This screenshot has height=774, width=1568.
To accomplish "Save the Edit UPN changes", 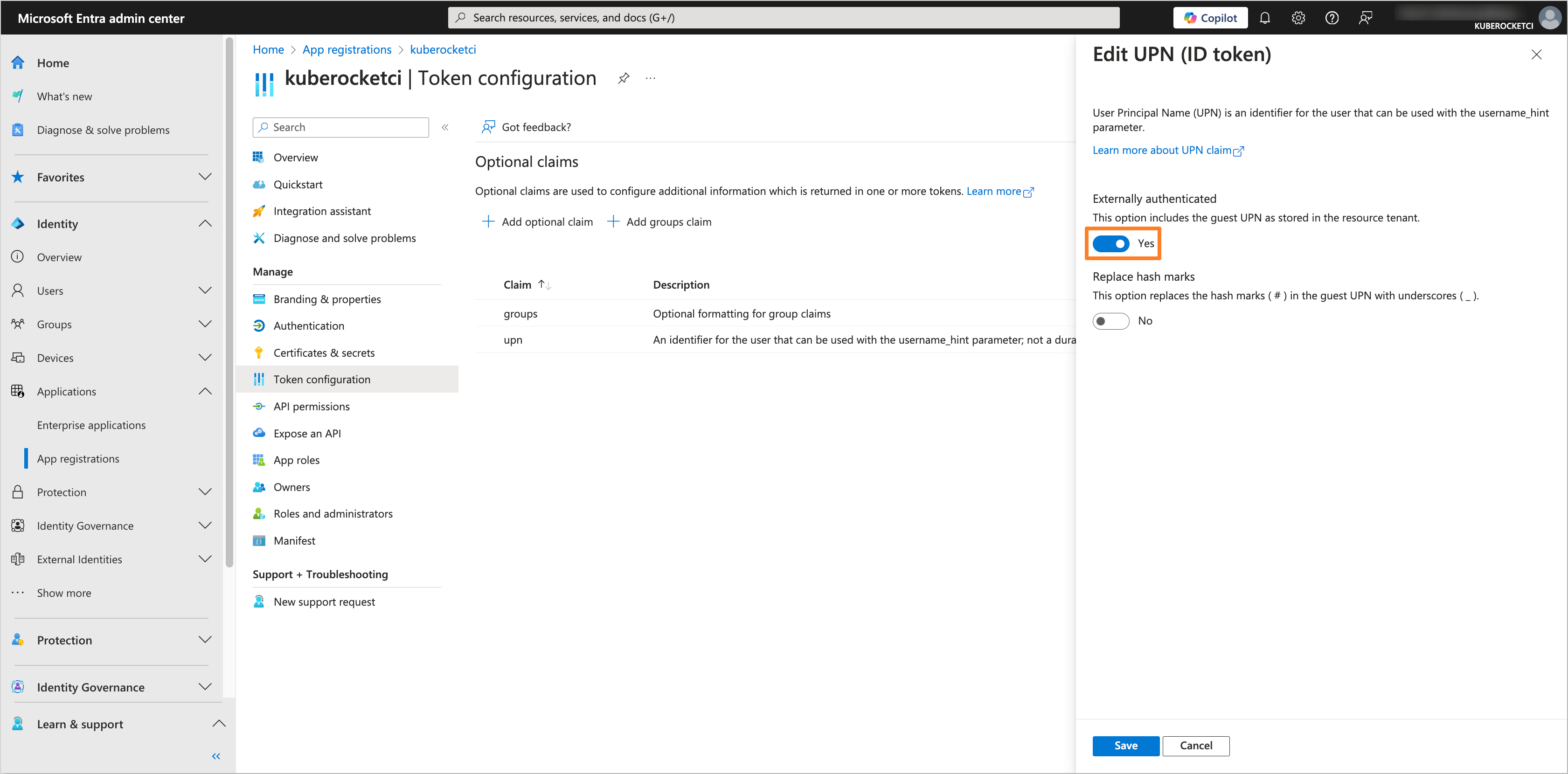I will [1125, 746].
